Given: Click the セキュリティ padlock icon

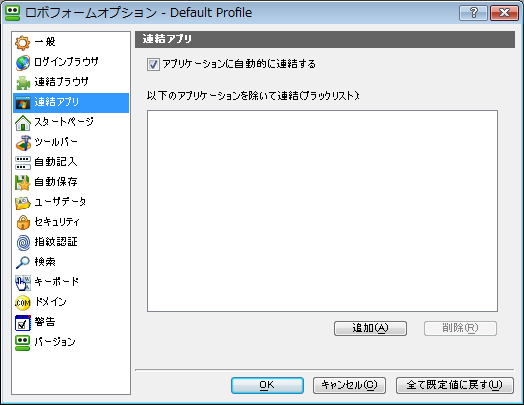Looking at the screenshot, I should [23, 223].
